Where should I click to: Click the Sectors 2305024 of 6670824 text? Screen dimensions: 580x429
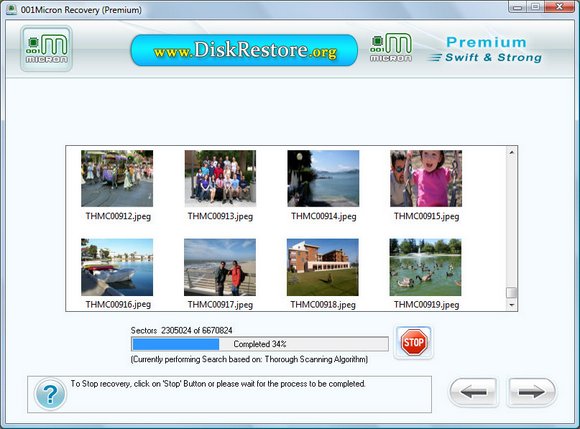182,330
